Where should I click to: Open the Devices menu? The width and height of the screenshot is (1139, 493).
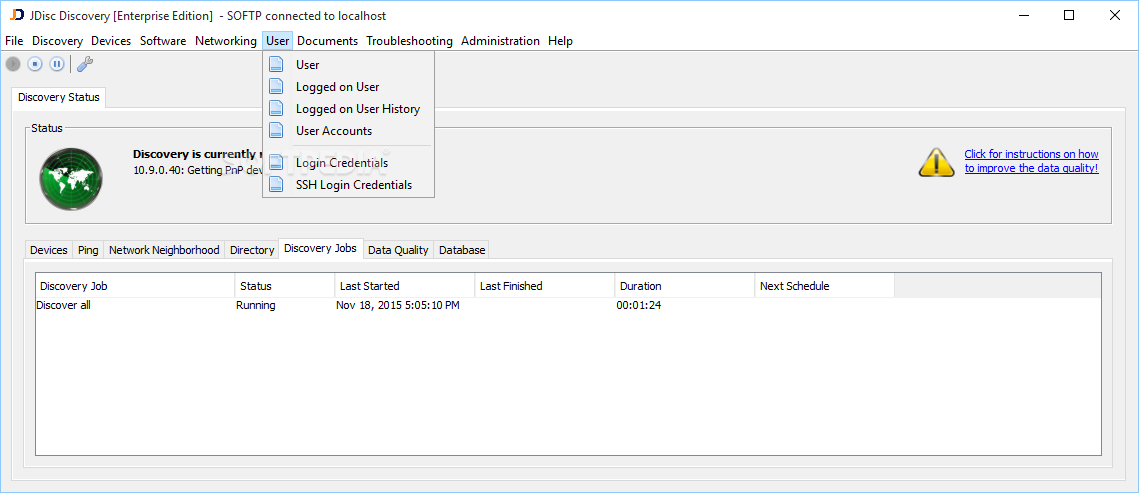111,41
